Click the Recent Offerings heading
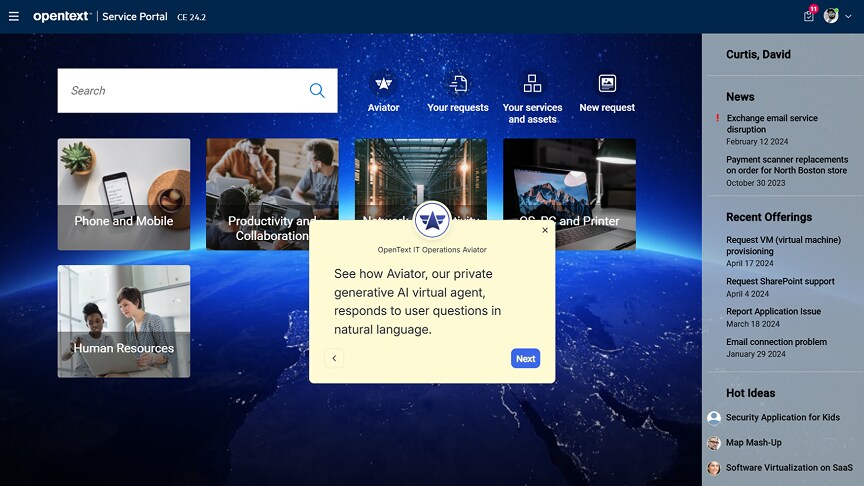Viewport: 864px width, 486px height. [769, 217]
